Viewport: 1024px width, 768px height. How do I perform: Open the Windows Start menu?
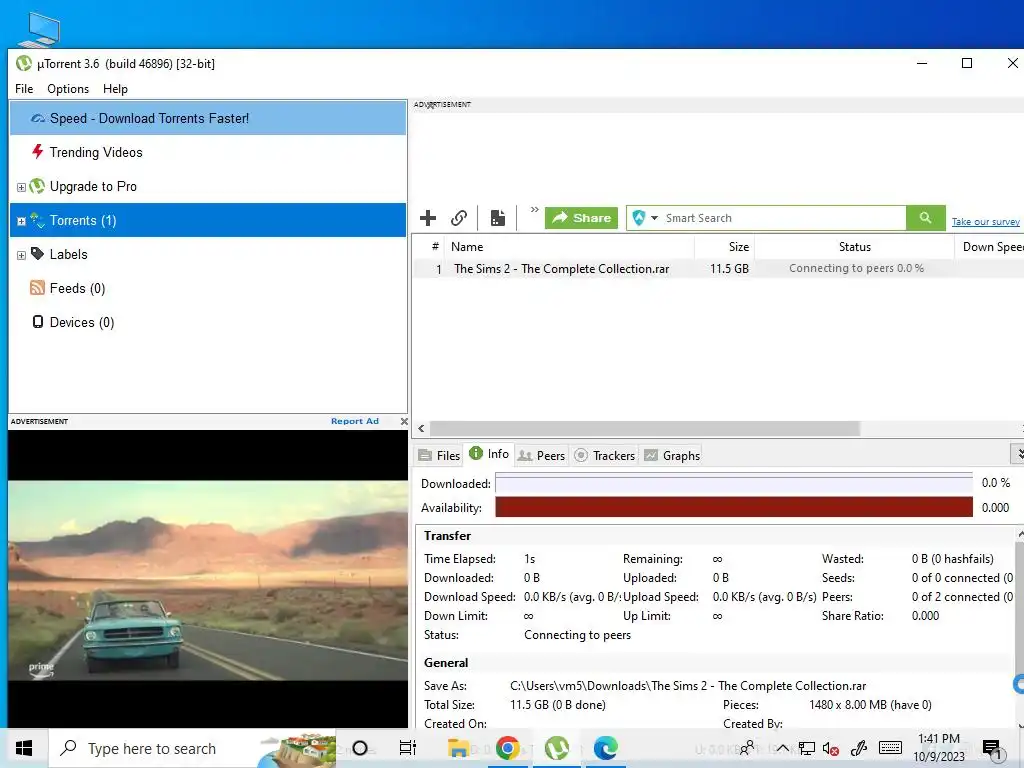coord(24,748)
